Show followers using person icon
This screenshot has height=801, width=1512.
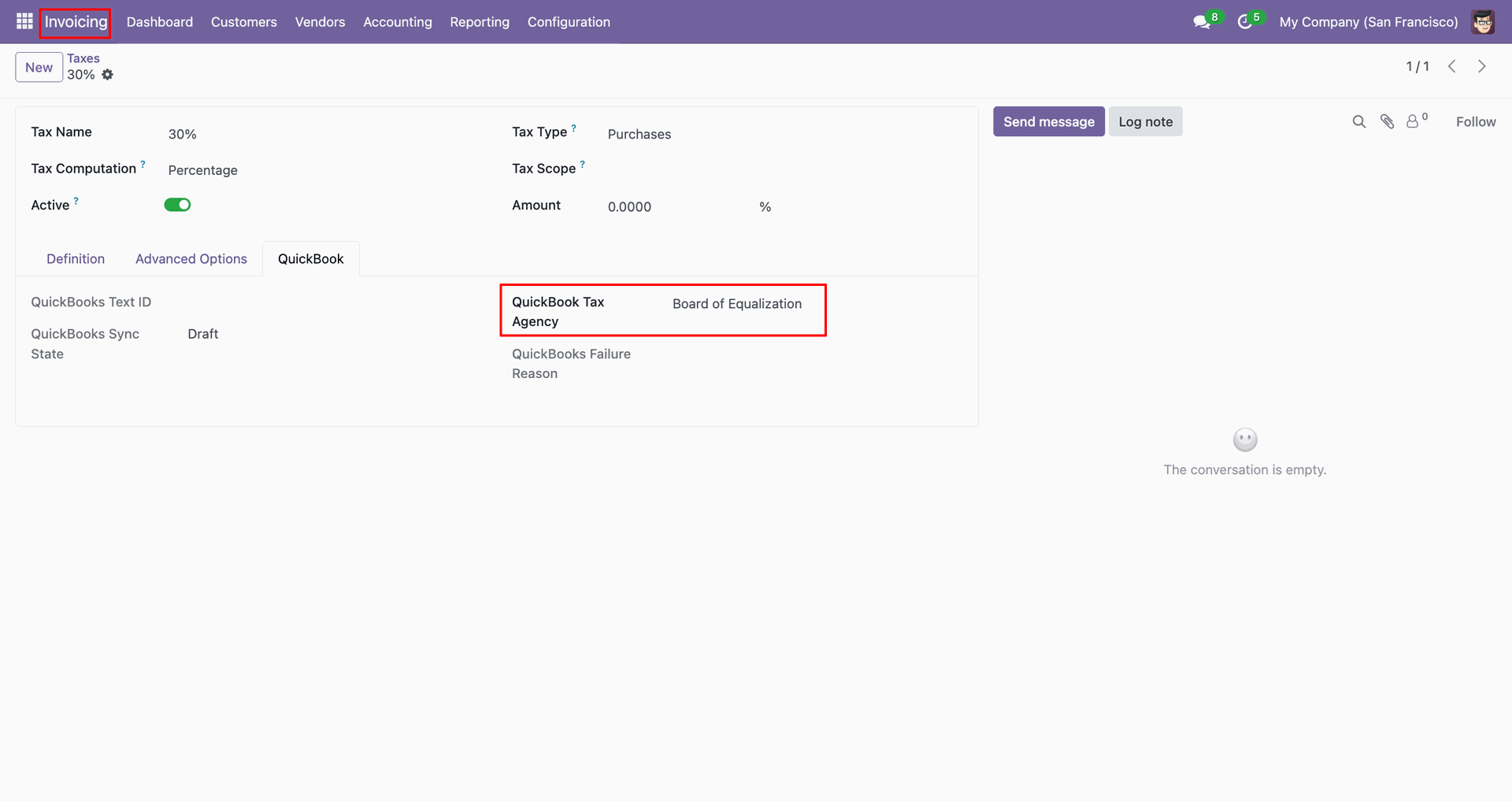(1414, 121)
